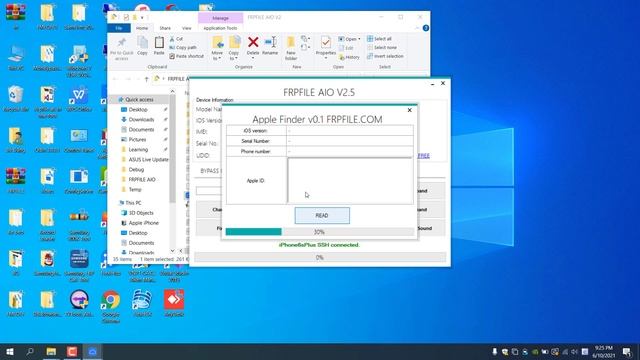
Task: Click inside the Apple ID text area
Action: 350,181
